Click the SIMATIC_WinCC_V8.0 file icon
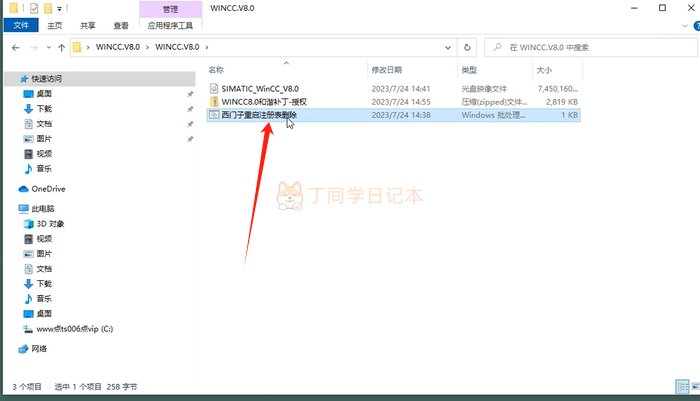Viewport: 700px width, 401px height. 214,88
